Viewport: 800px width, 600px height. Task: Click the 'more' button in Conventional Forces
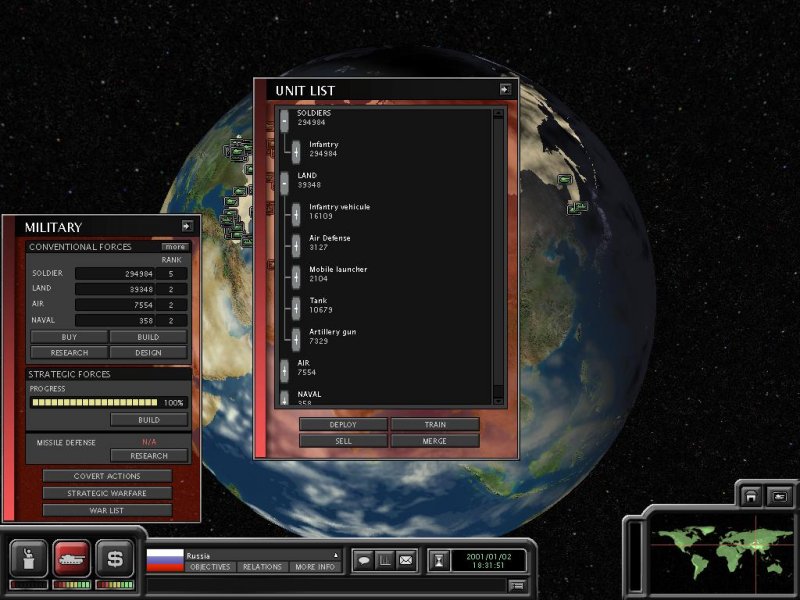tap(176, 246)
